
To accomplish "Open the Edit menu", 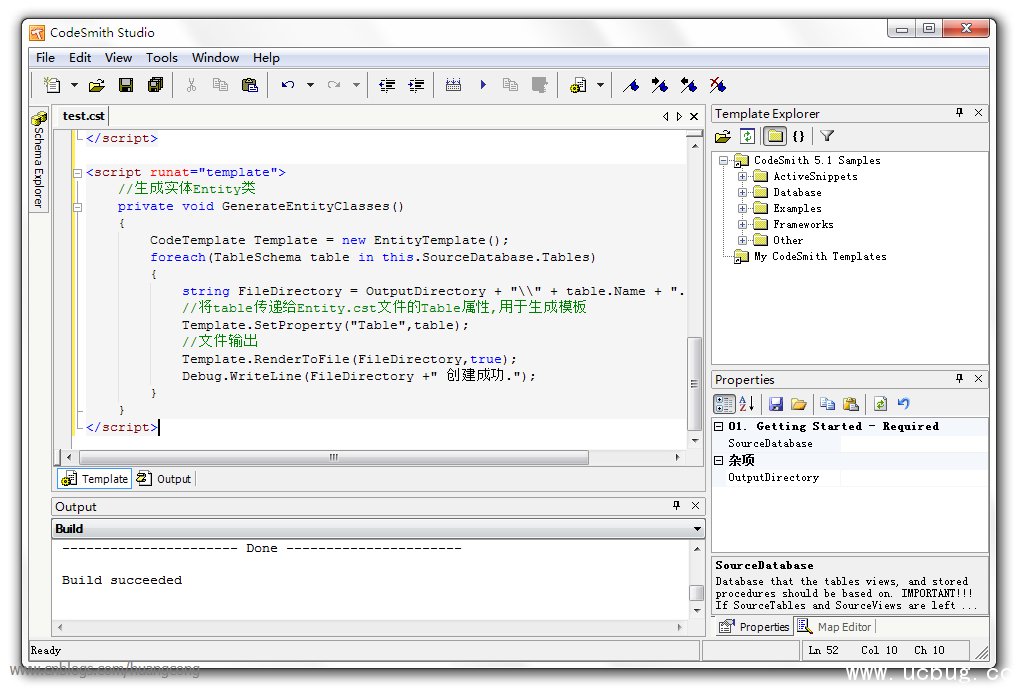I will pyautogui.click(x=80, y=58).
